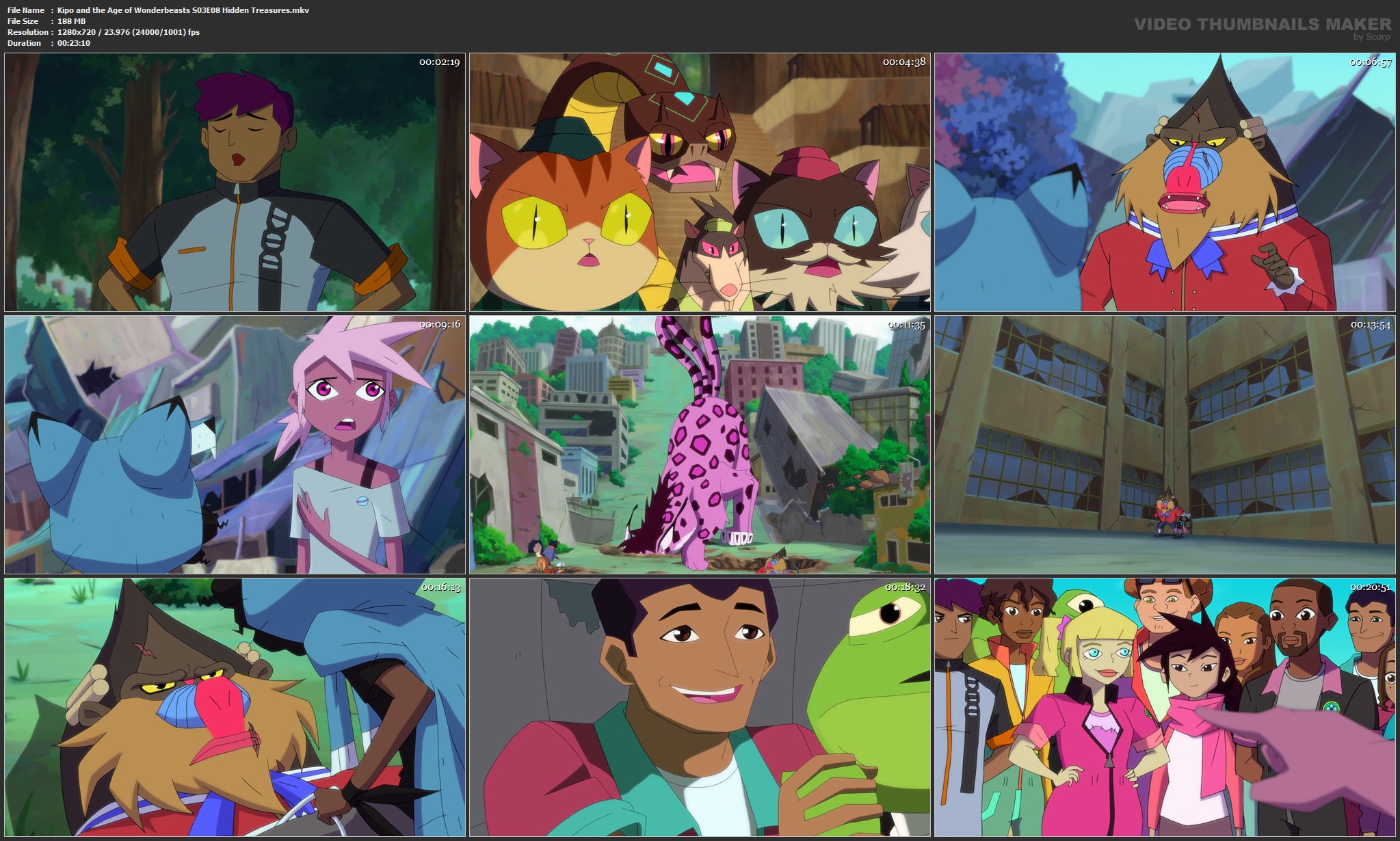Click the 'by Scorp' credit text
The width and height of the screenshot is (1400, 841).
click(1371, 37)
